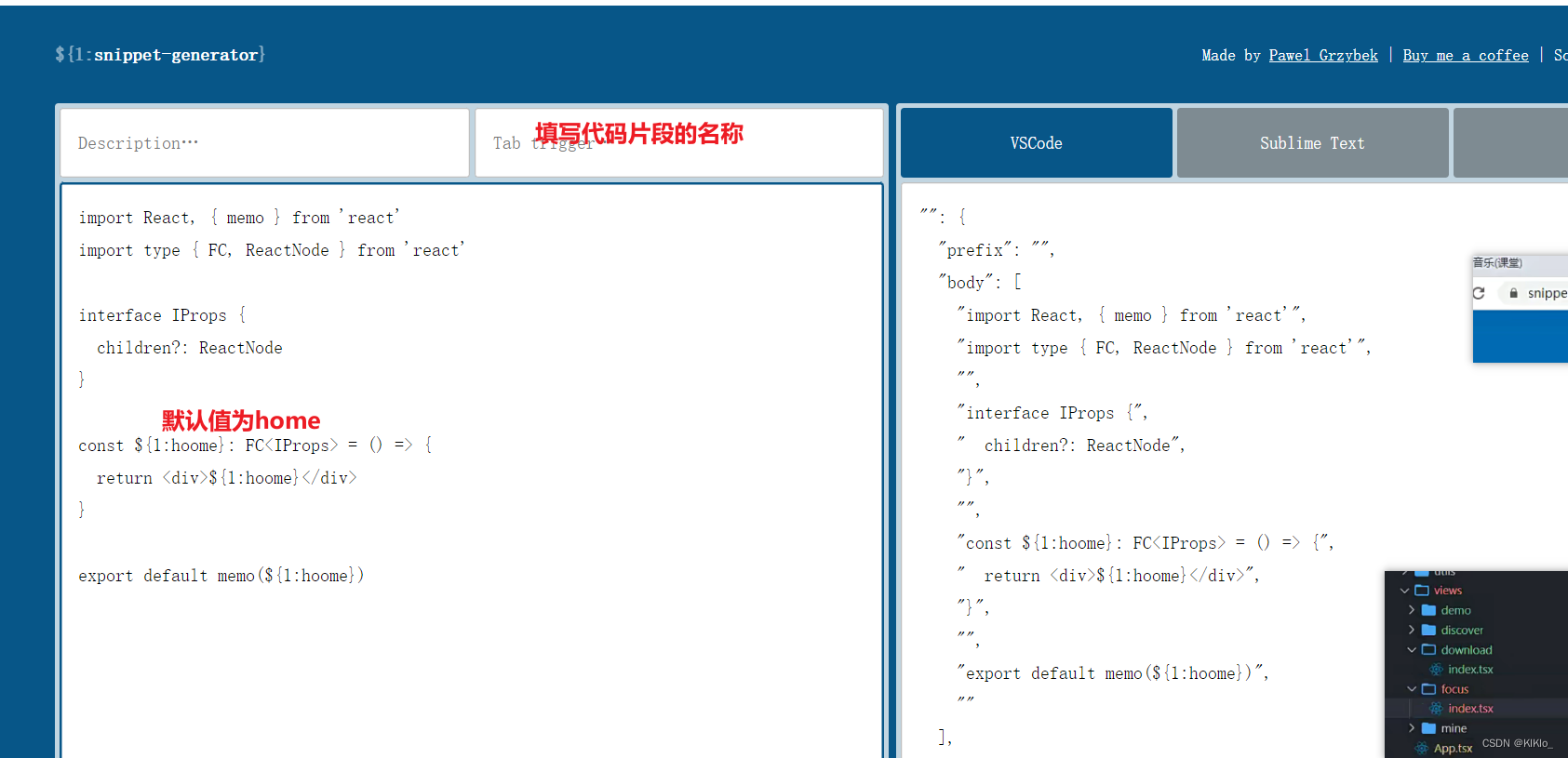Screen dimensions: 1568x758
Task: Open App.tsx in the file tree
Action: [1453, 748]
